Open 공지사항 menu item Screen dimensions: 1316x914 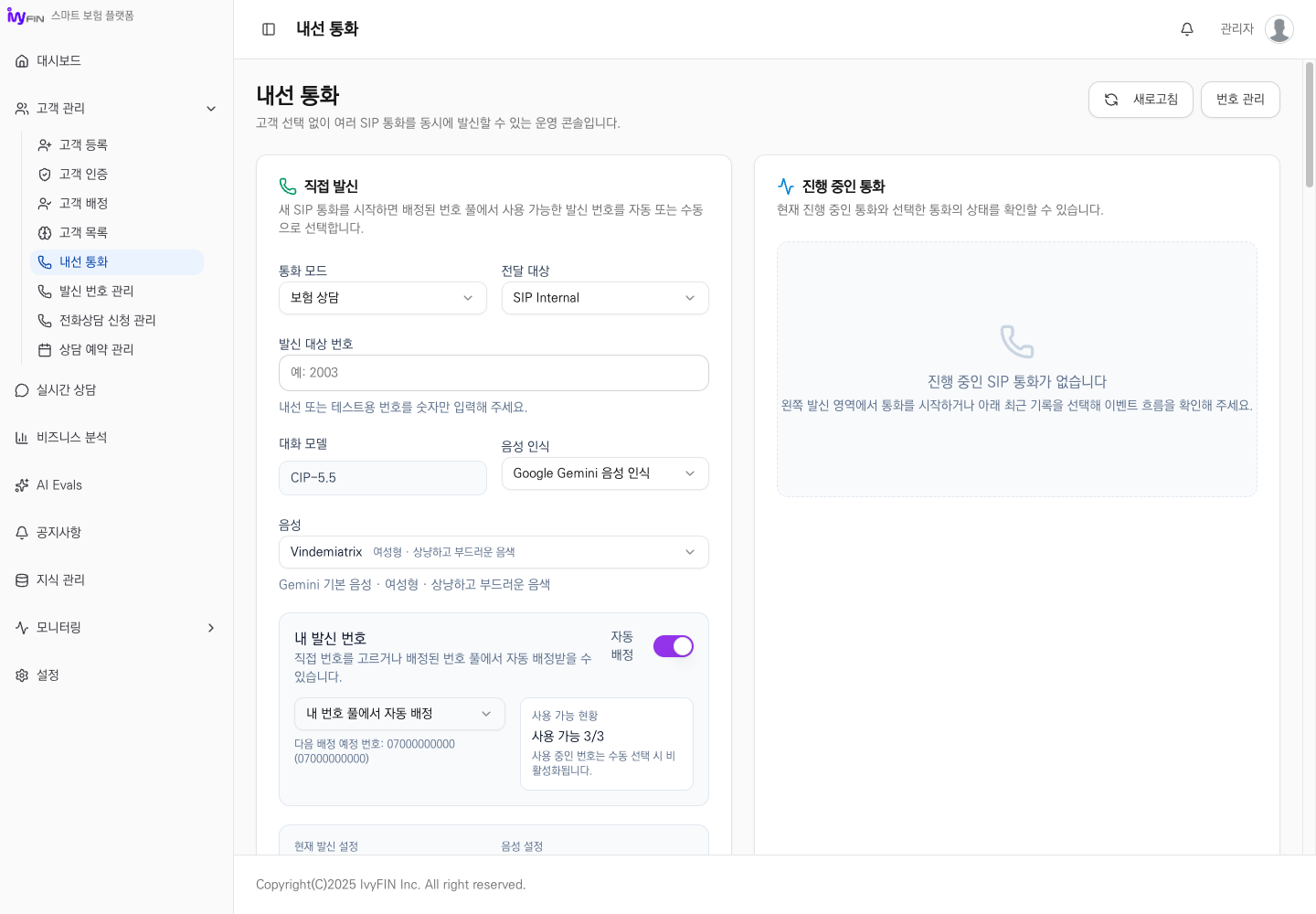pos(117,533)
